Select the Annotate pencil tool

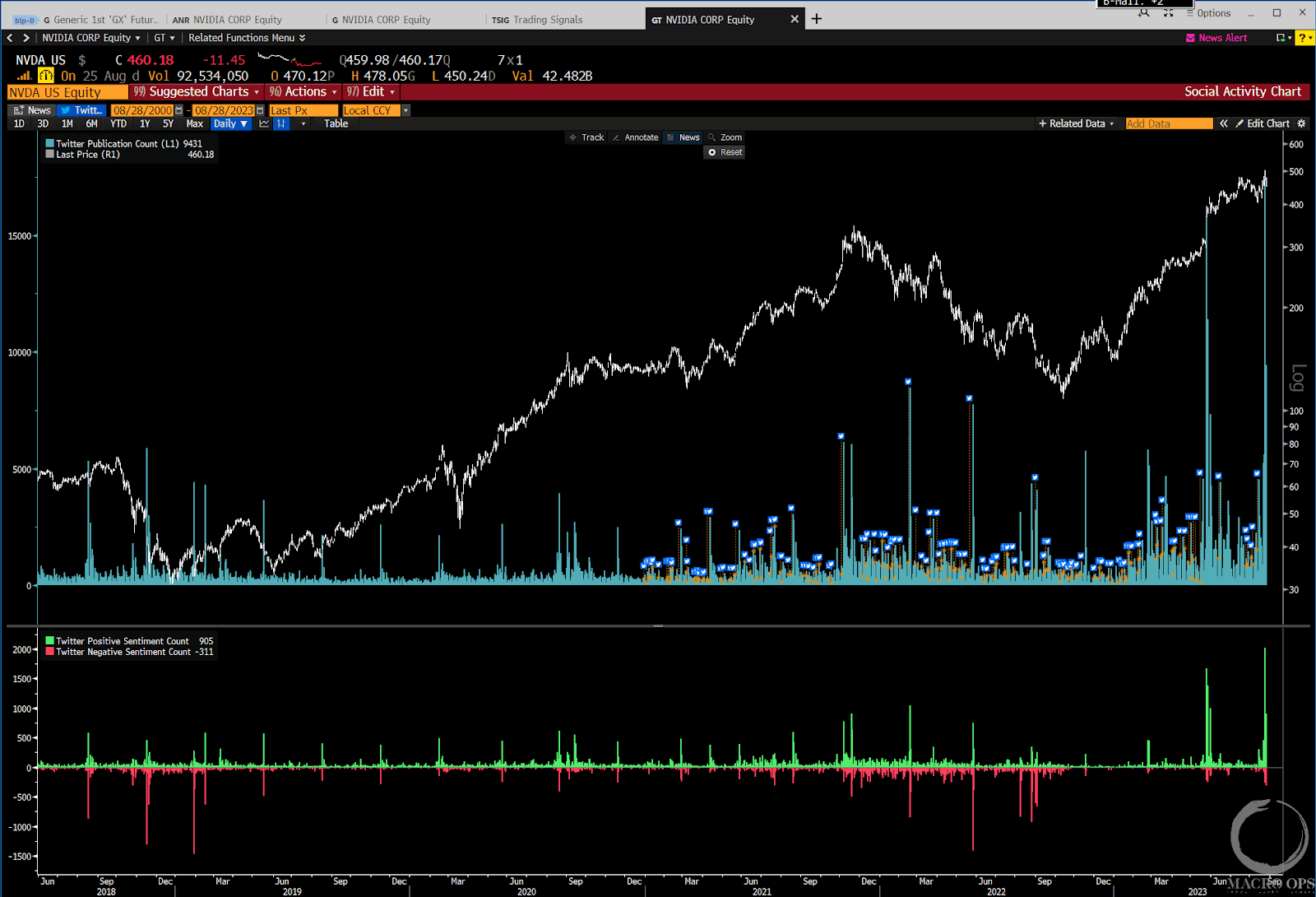coord(636,137)
